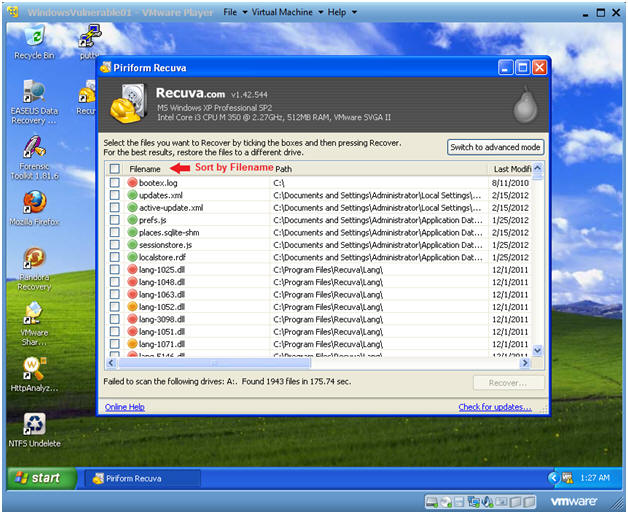
Task: Tick the checkbox for localstore.rdf
Action: (115, 257)
